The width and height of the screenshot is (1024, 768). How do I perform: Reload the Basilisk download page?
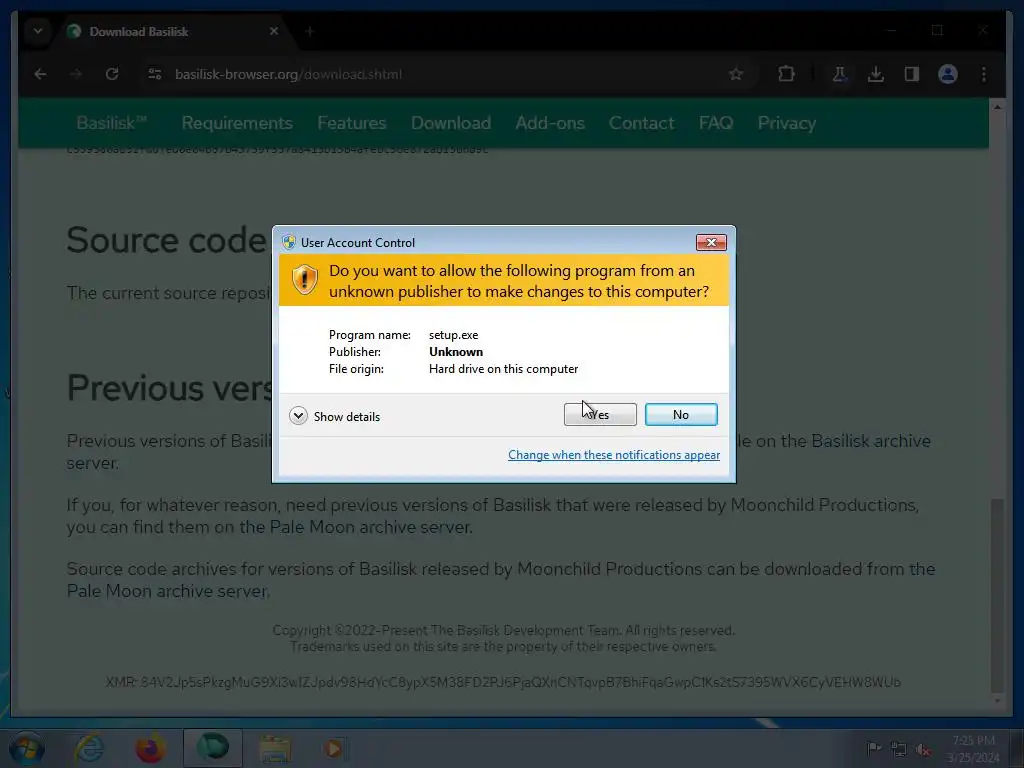pyautogui.click(x=112, y=74)
